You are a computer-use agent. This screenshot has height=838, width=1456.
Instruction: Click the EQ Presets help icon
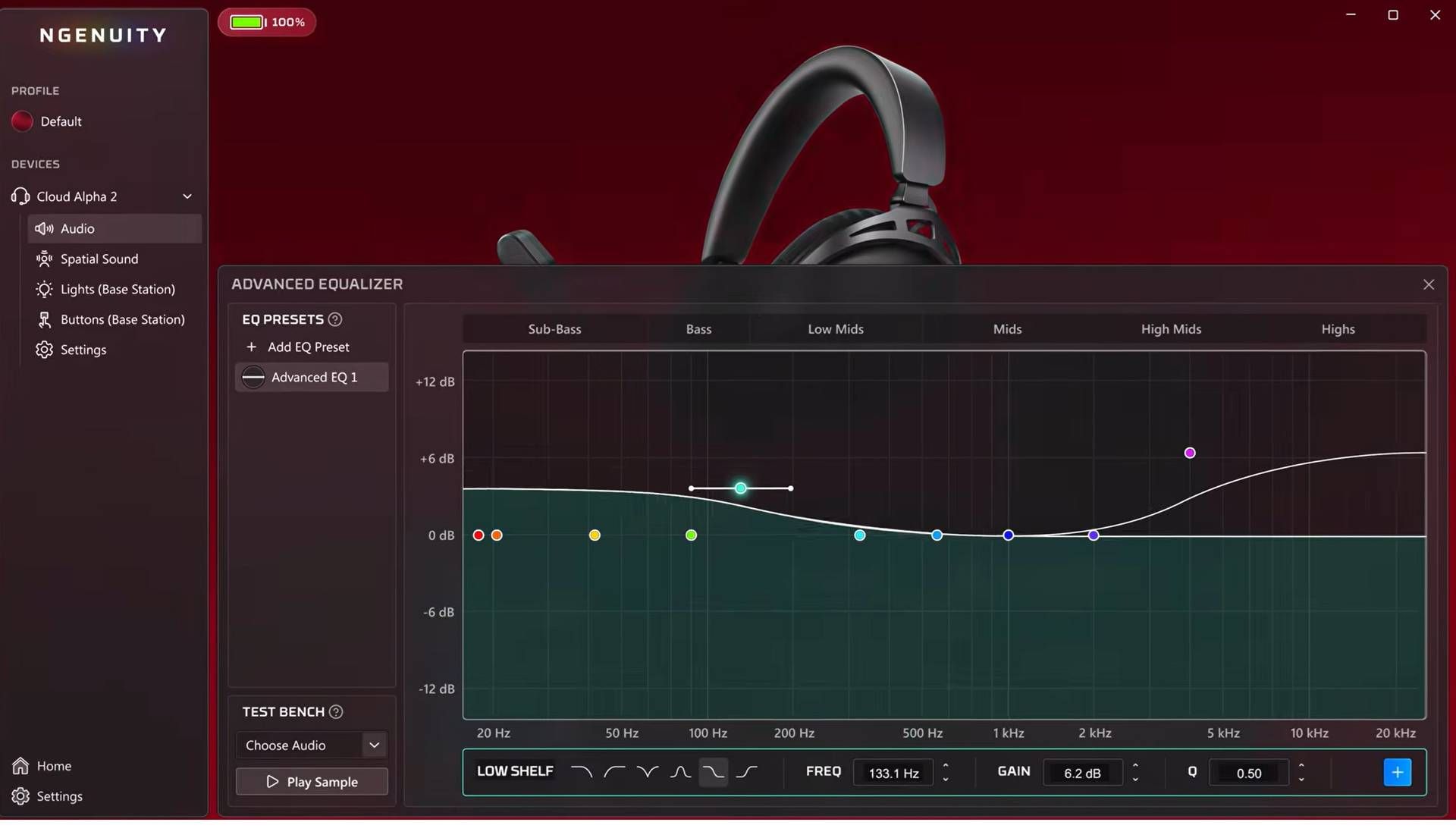(335, 319)
